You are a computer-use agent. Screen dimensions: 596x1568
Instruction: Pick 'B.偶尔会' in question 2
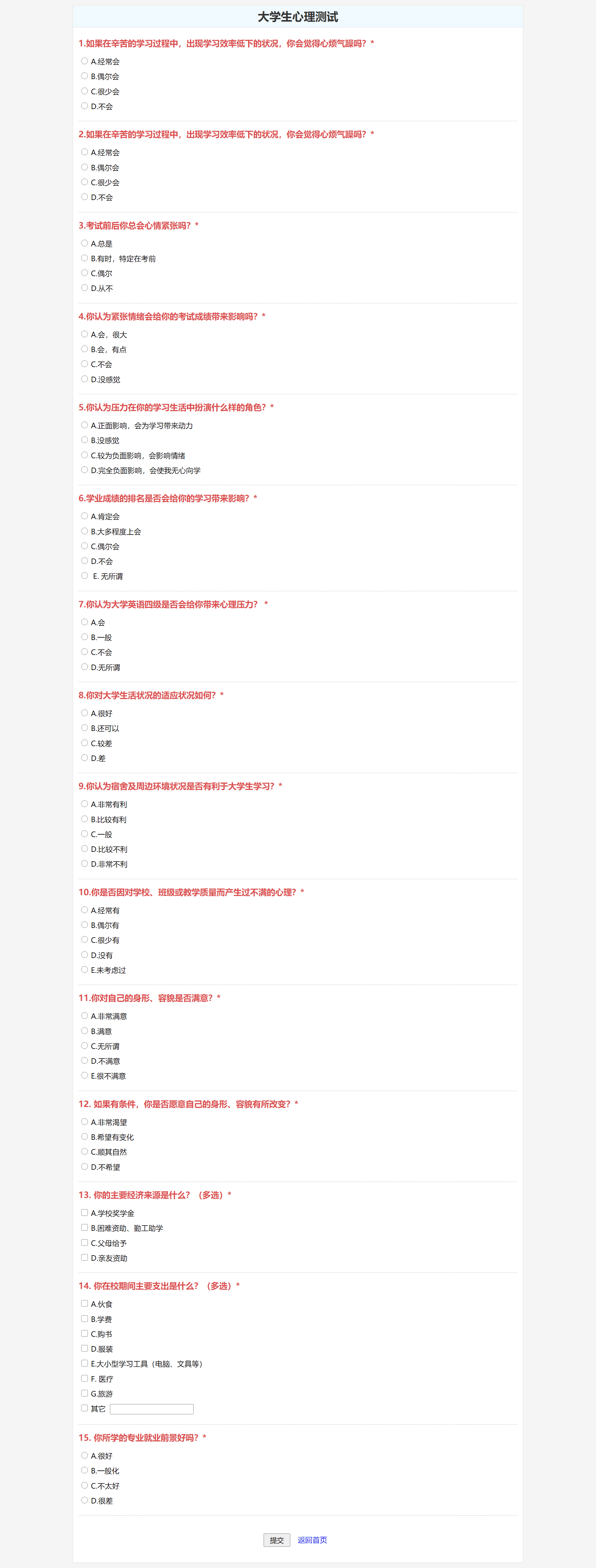tap(85, 167)
